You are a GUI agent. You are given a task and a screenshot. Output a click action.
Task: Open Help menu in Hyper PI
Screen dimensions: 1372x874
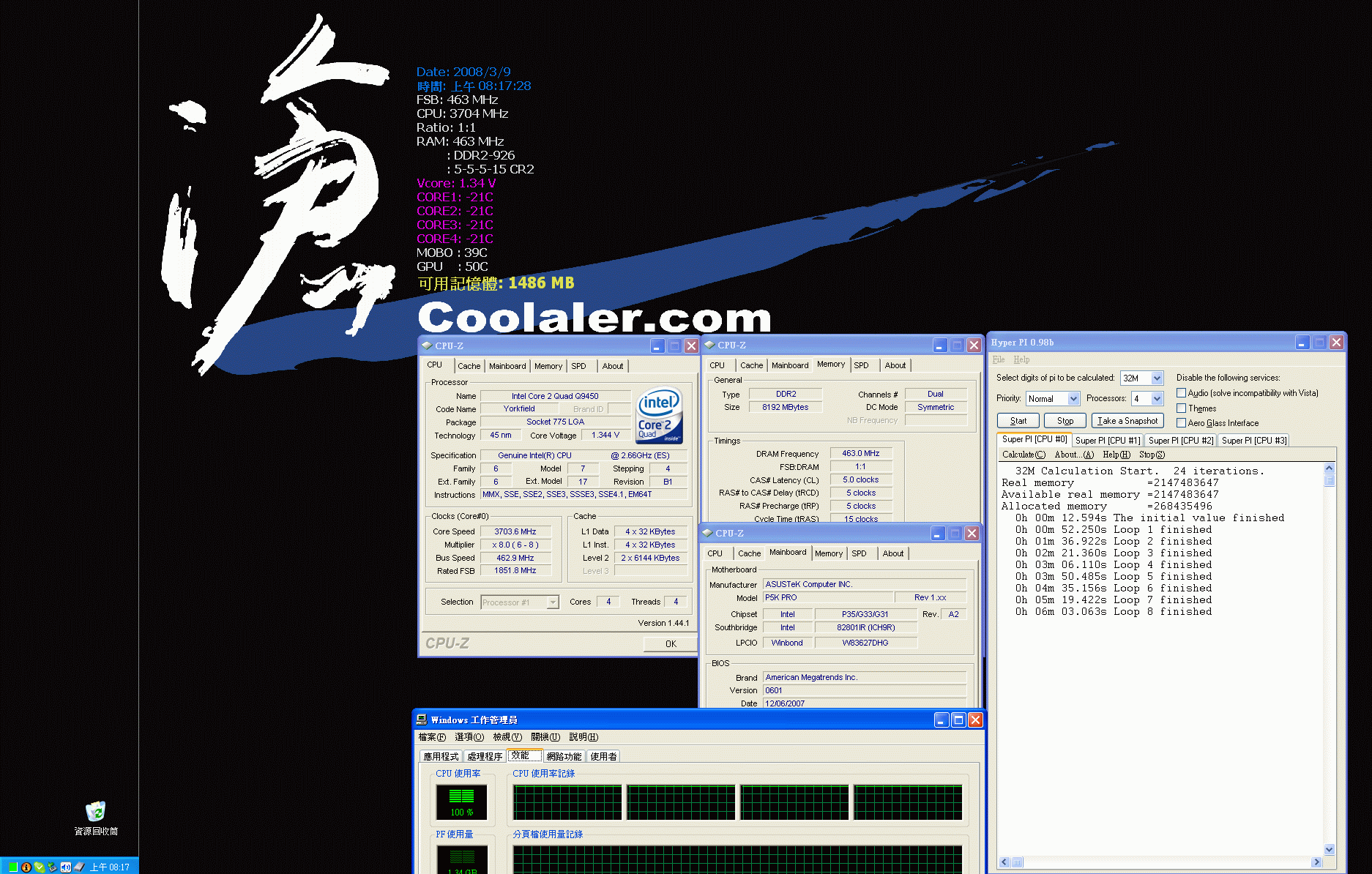pyautogui.click(x=1021, y=359)
